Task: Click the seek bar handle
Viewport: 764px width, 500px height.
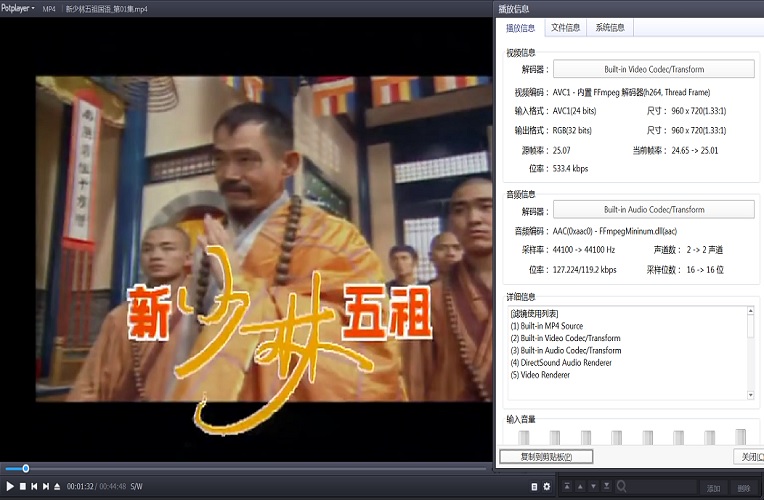Action: click(x=26, y=468)
